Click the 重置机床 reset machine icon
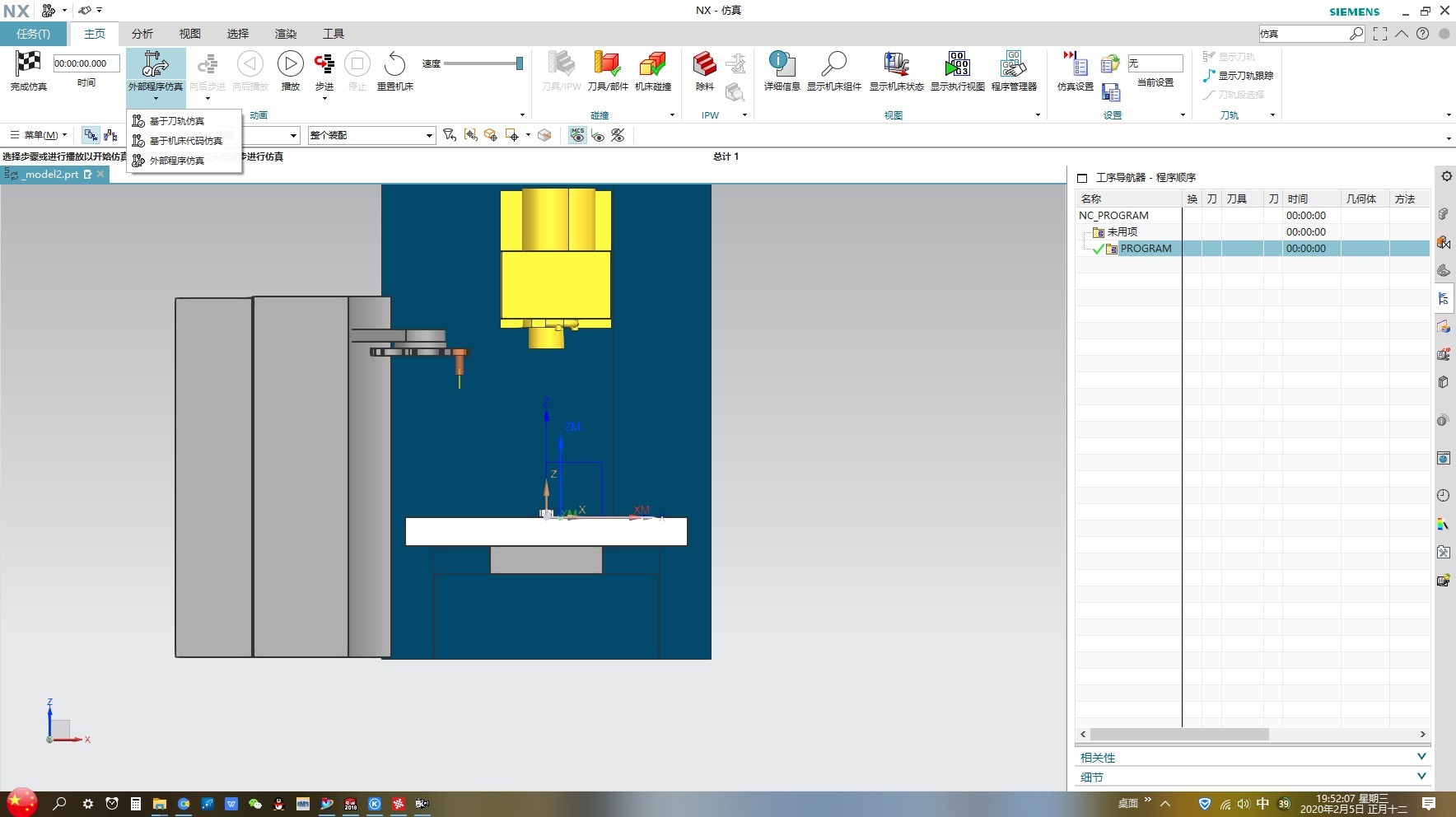Image resolution: width=1456 pixels, height=817 pixels. tap(395, 63)
